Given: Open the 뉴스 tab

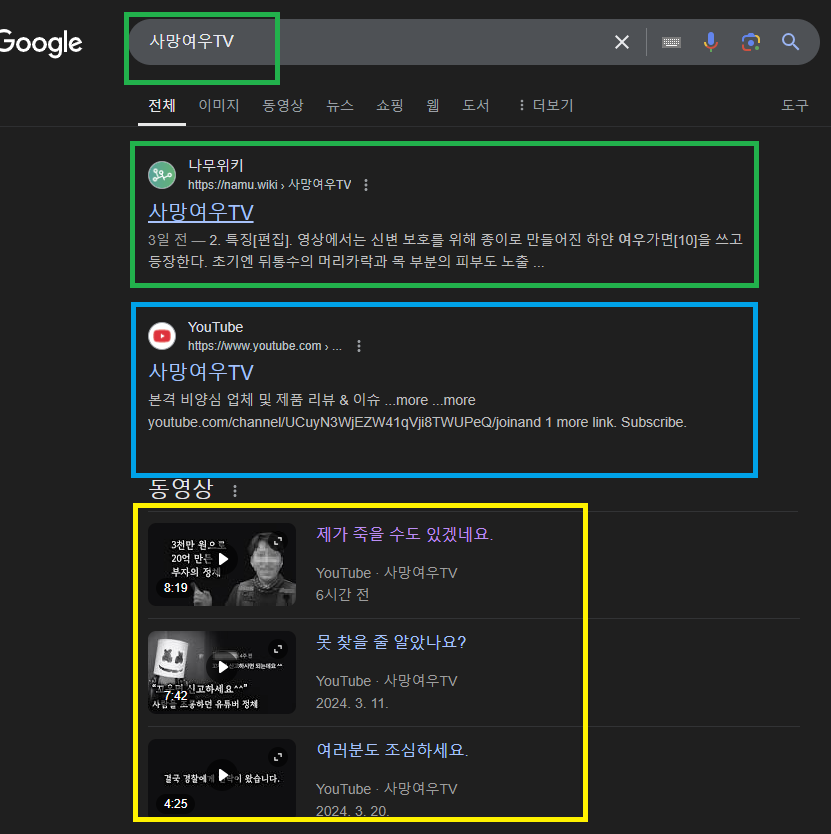Looking at the screenshot, I should (x=339, y=105).
